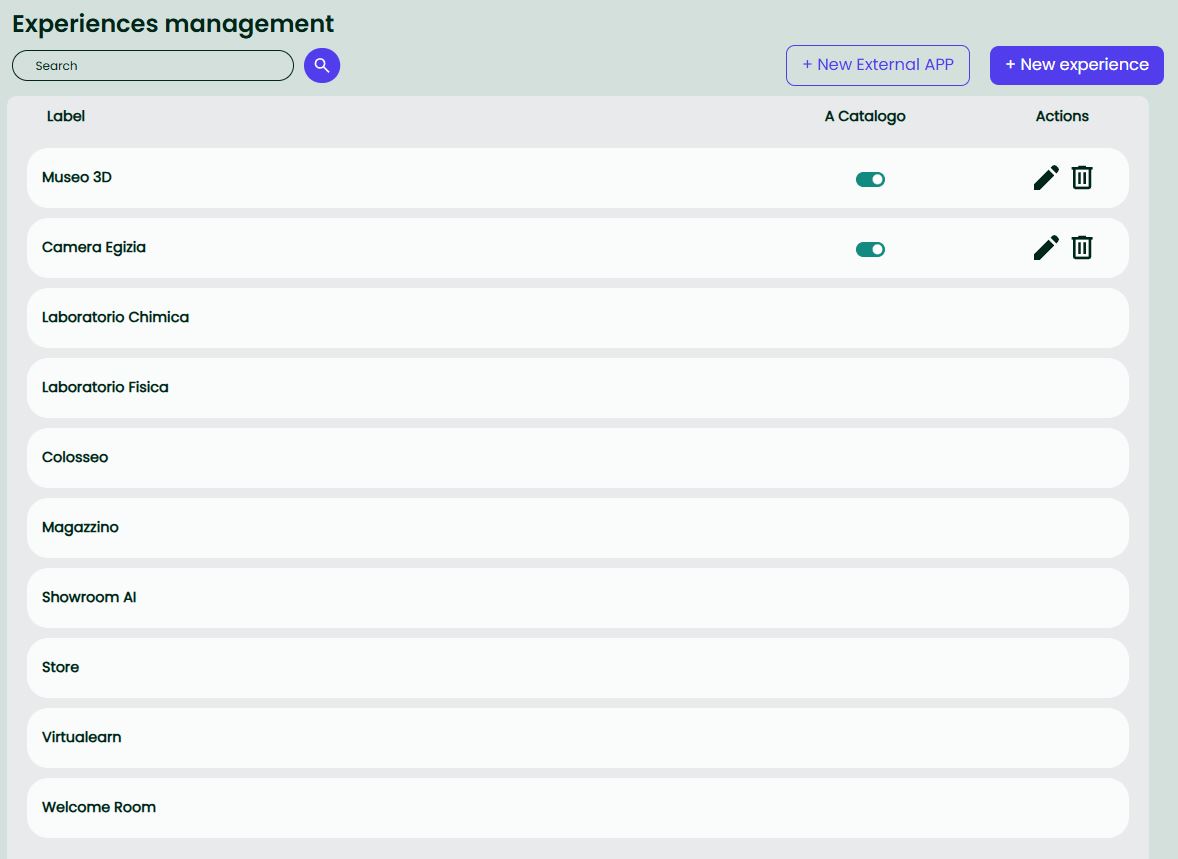
Task: Create a new experience
Action: click(x=1076, y=65)
